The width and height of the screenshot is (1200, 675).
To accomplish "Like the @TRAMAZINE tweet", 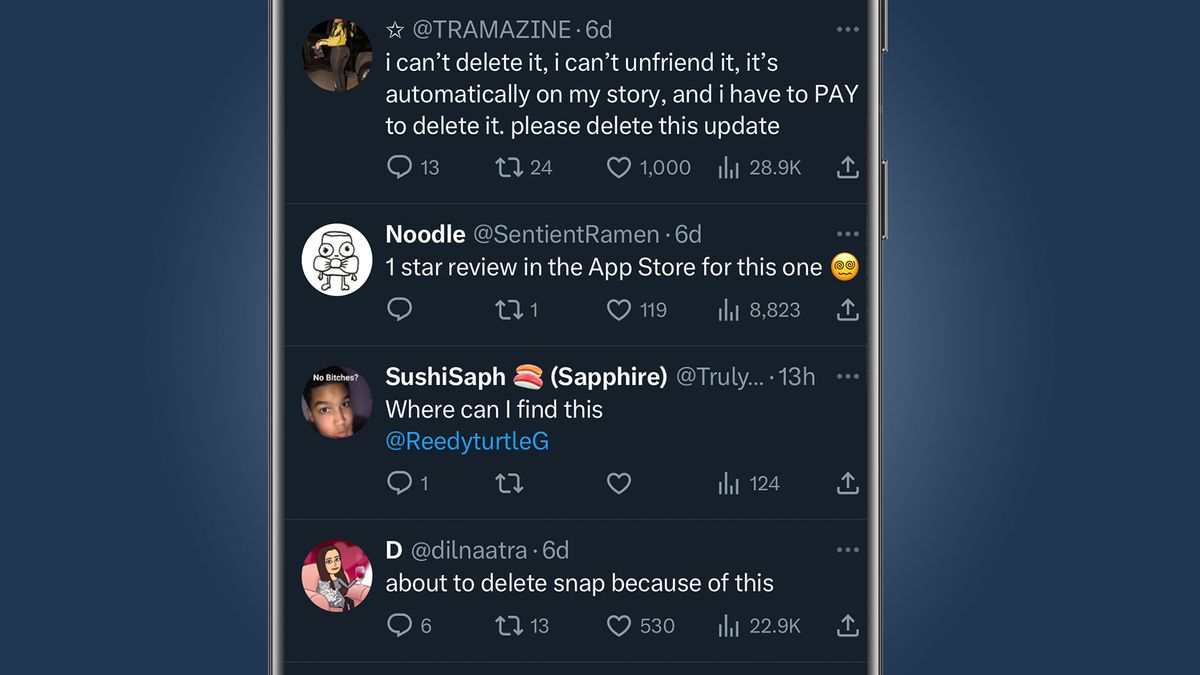I will pos(619,167).
